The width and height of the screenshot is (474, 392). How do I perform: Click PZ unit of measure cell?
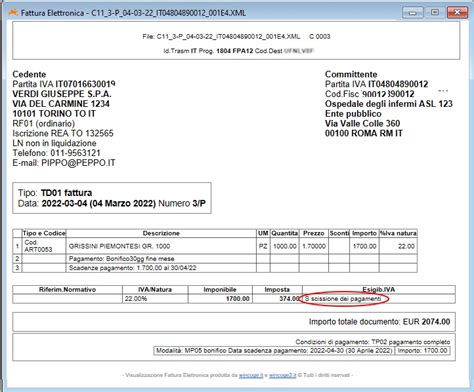point(263,246)
